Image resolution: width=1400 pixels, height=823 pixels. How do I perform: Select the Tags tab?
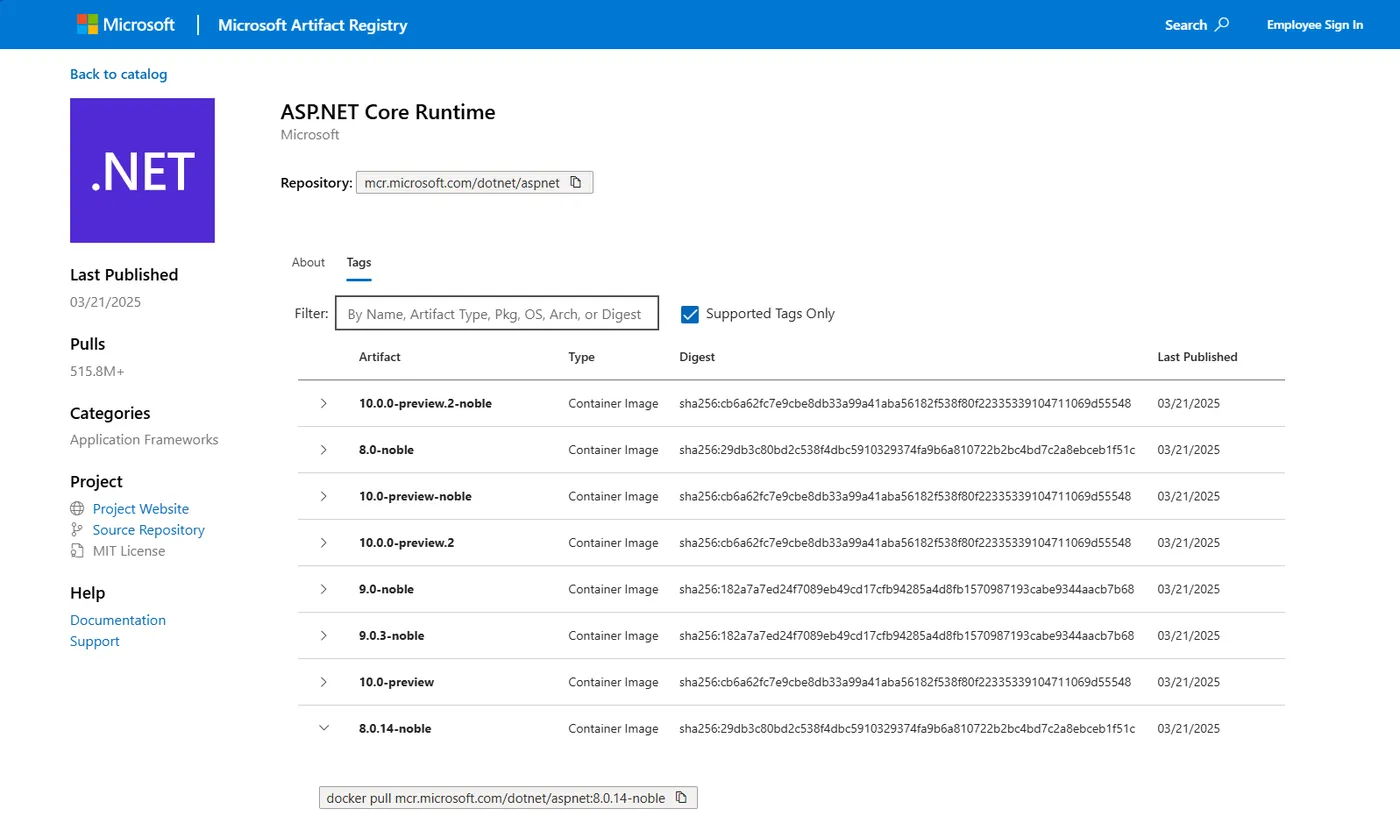[x=358, y=262]
